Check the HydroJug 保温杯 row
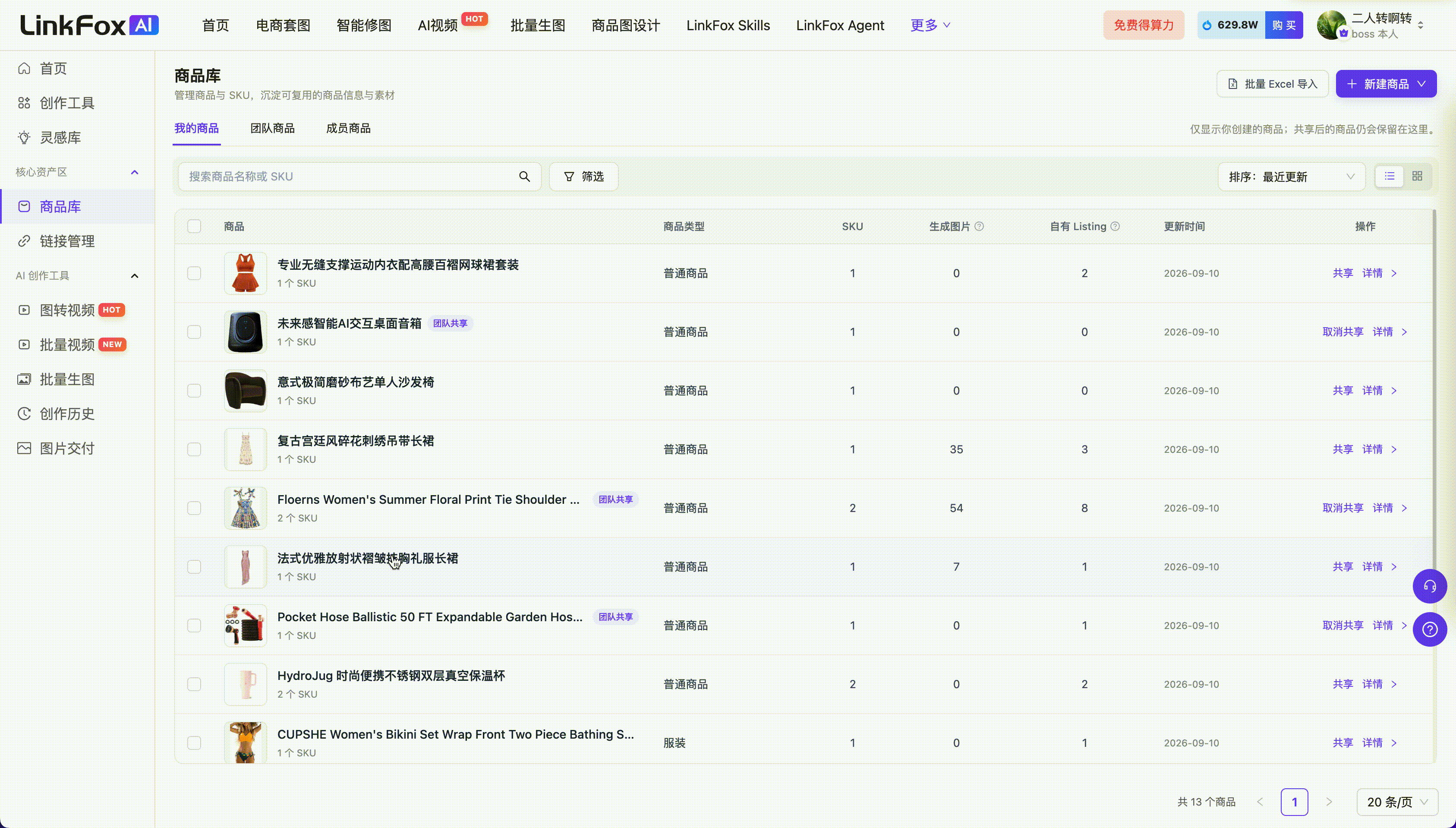The image size is (1456, 828). tap(194, 684)
